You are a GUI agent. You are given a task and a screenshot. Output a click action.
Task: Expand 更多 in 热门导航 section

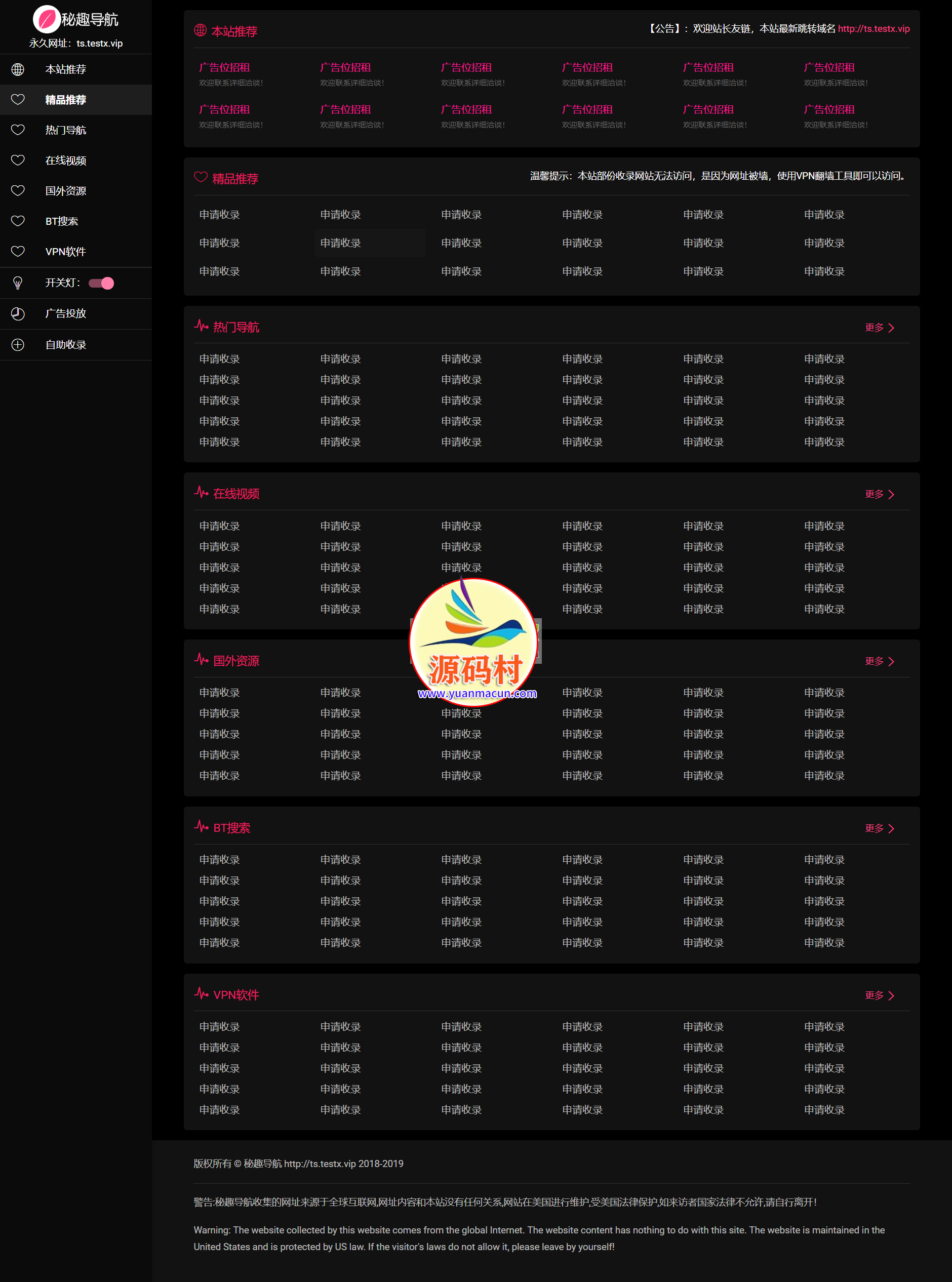880,327
